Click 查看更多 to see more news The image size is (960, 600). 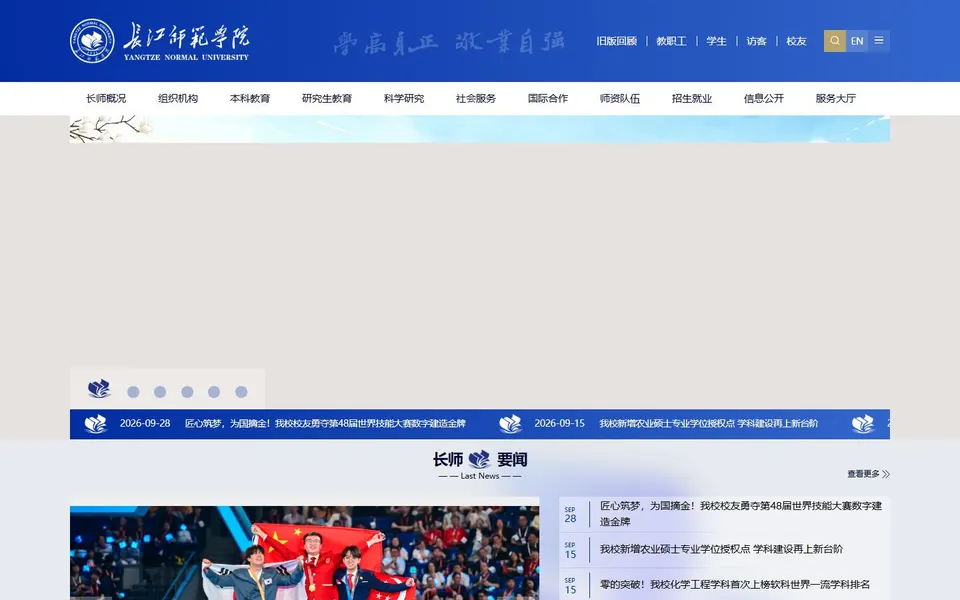(868, 474)
